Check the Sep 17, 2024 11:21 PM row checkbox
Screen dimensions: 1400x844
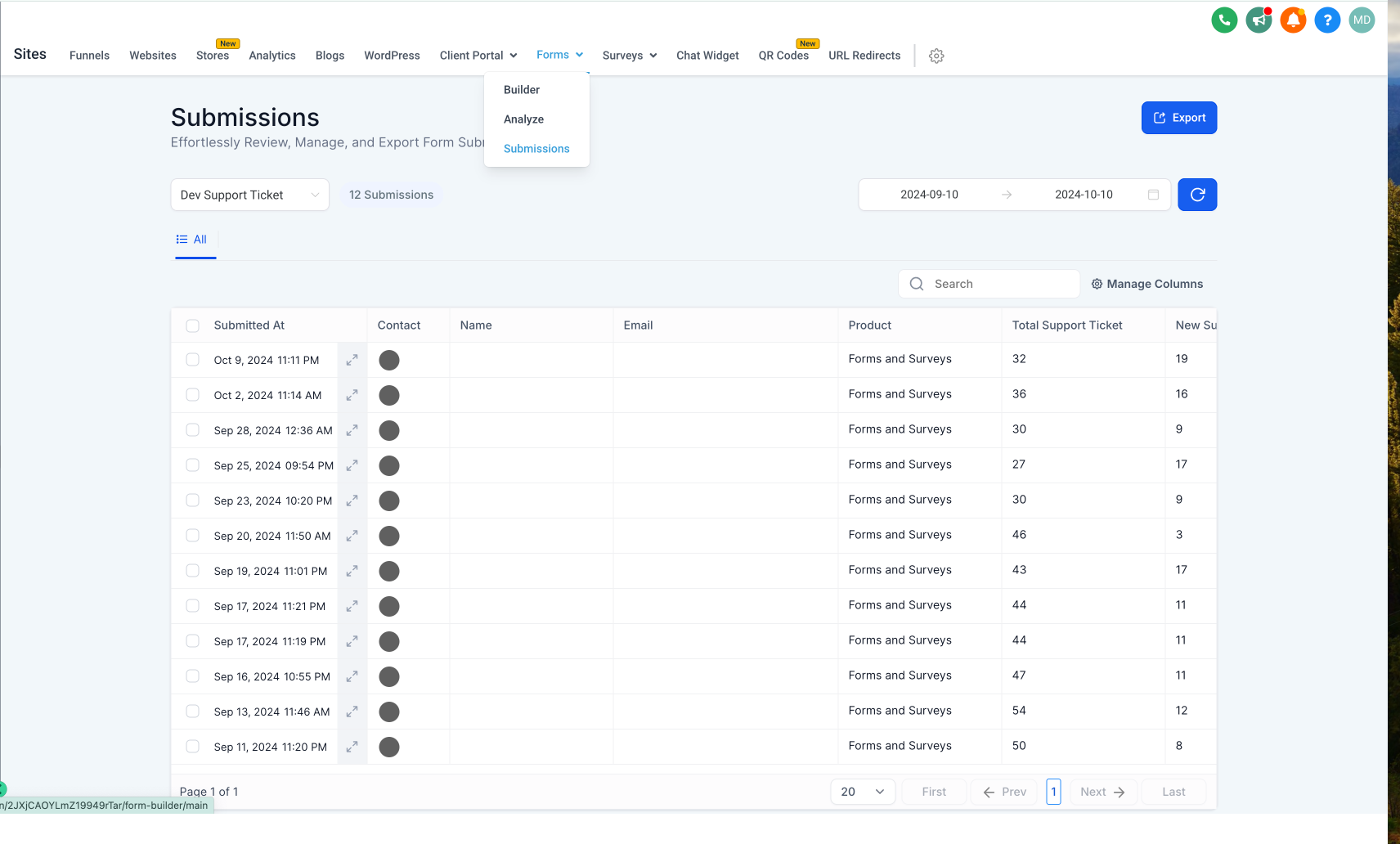click(192, 605)
